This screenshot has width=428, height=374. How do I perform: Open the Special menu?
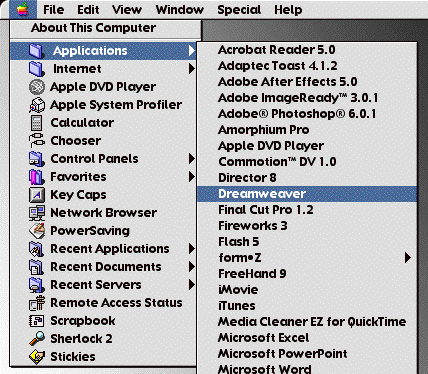[239, 10]
